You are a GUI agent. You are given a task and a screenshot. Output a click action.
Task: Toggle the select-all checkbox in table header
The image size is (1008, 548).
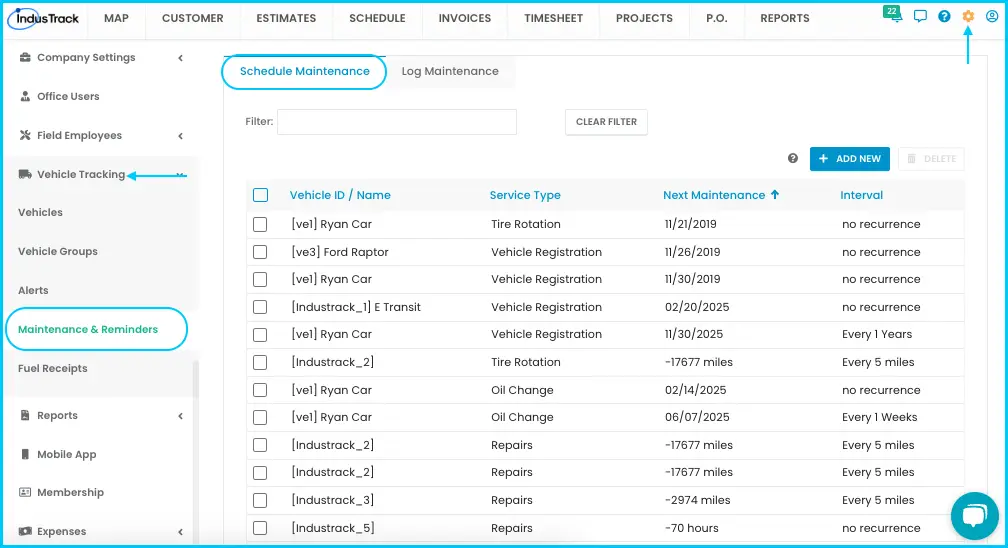260,195
